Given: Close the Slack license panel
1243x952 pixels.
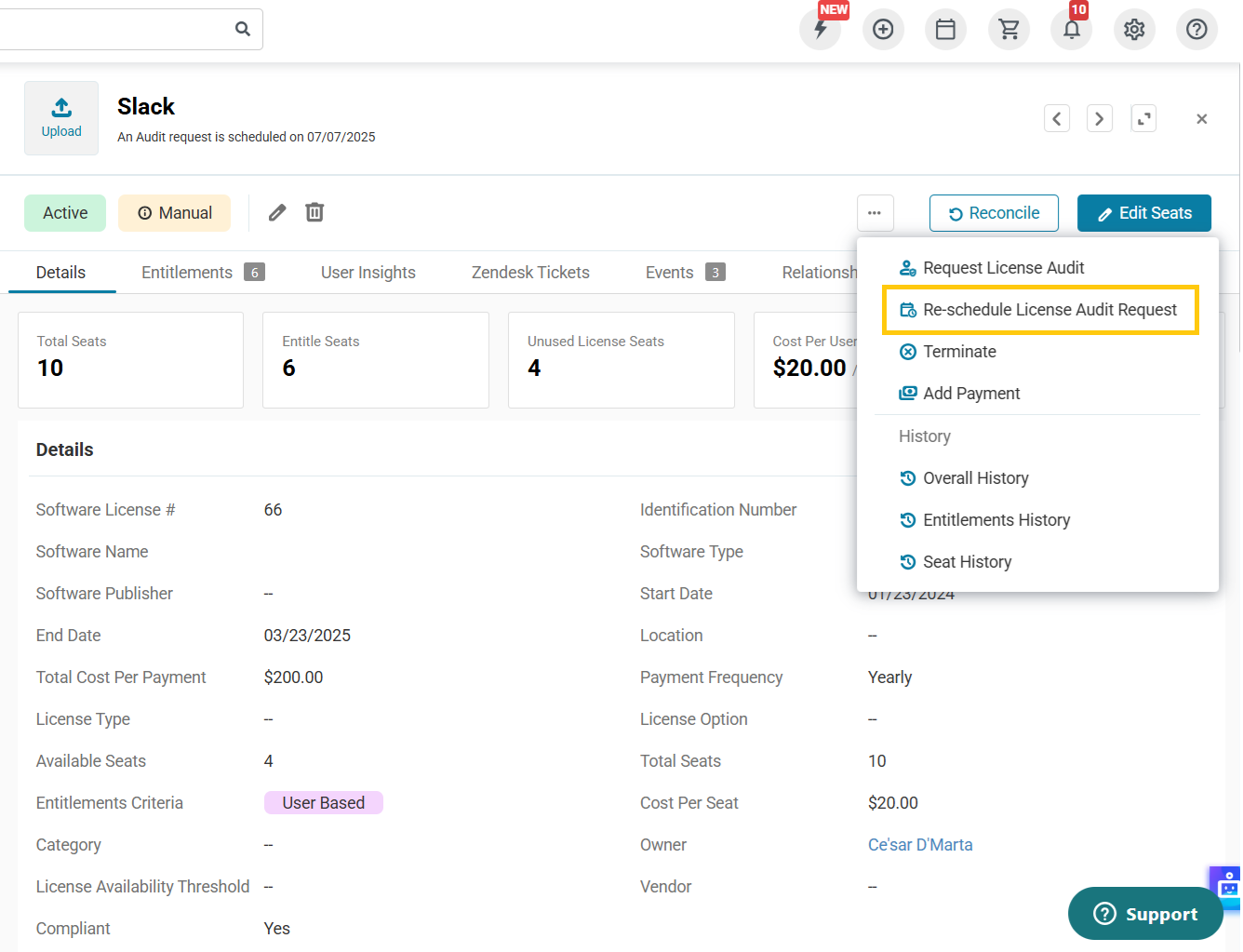Looking at the screenshot, I should tap(1202, 118).
